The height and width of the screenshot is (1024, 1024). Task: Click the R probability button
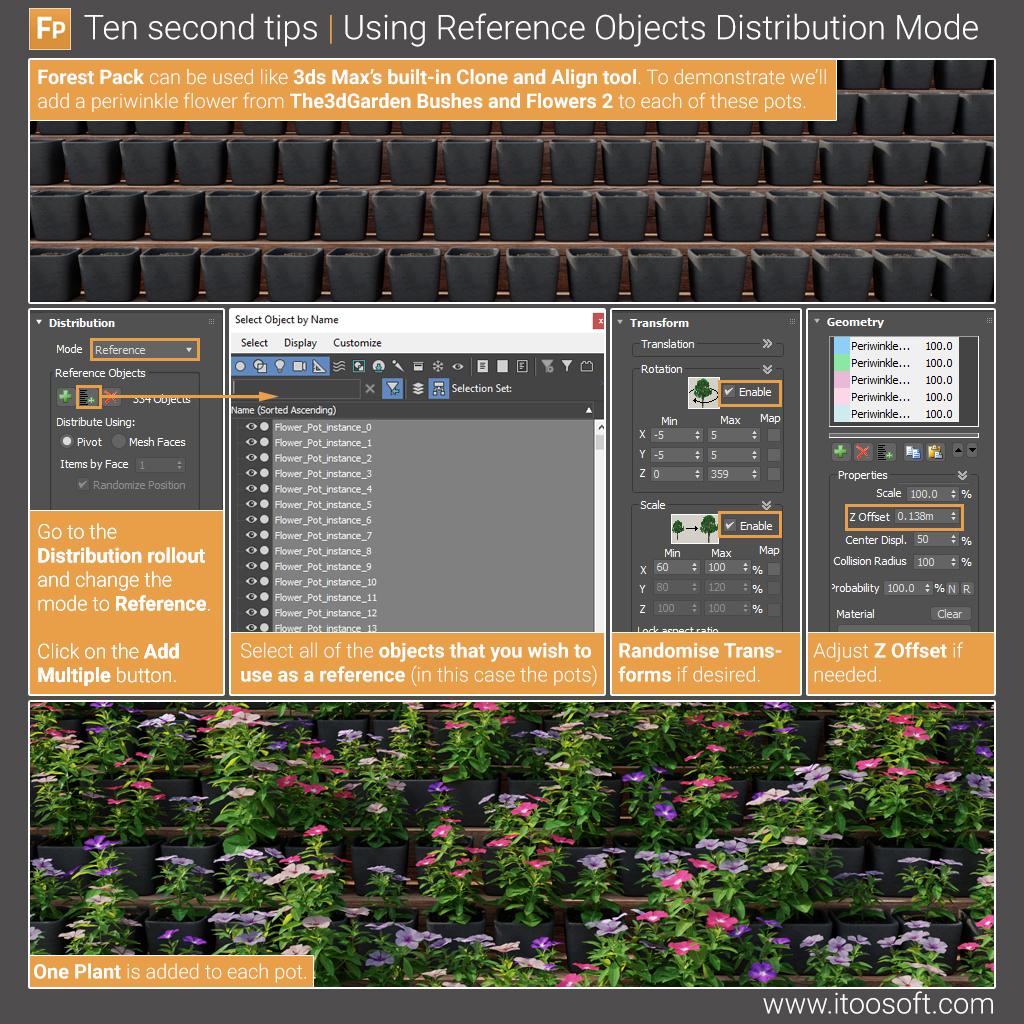pos(967,588)
